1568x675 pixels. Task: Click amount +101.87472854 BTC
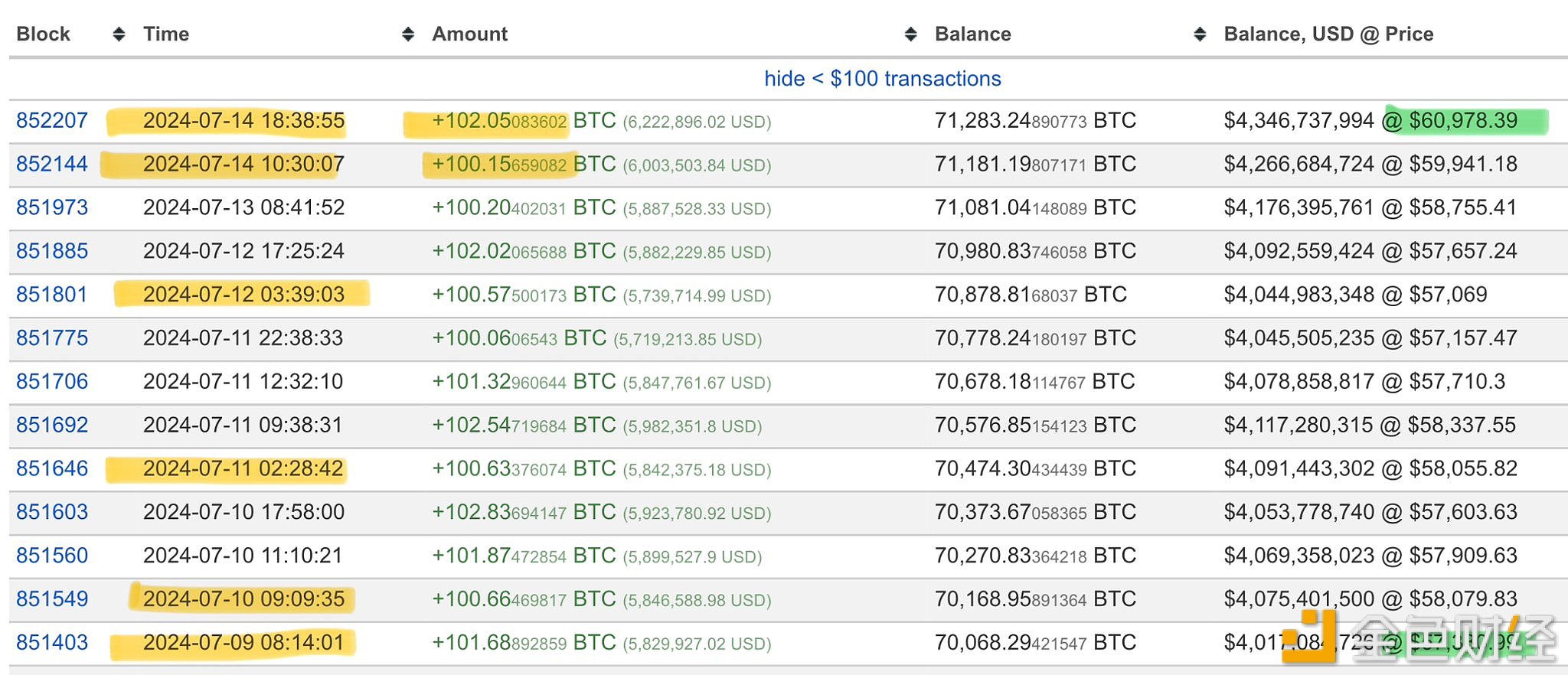point(524,556)
